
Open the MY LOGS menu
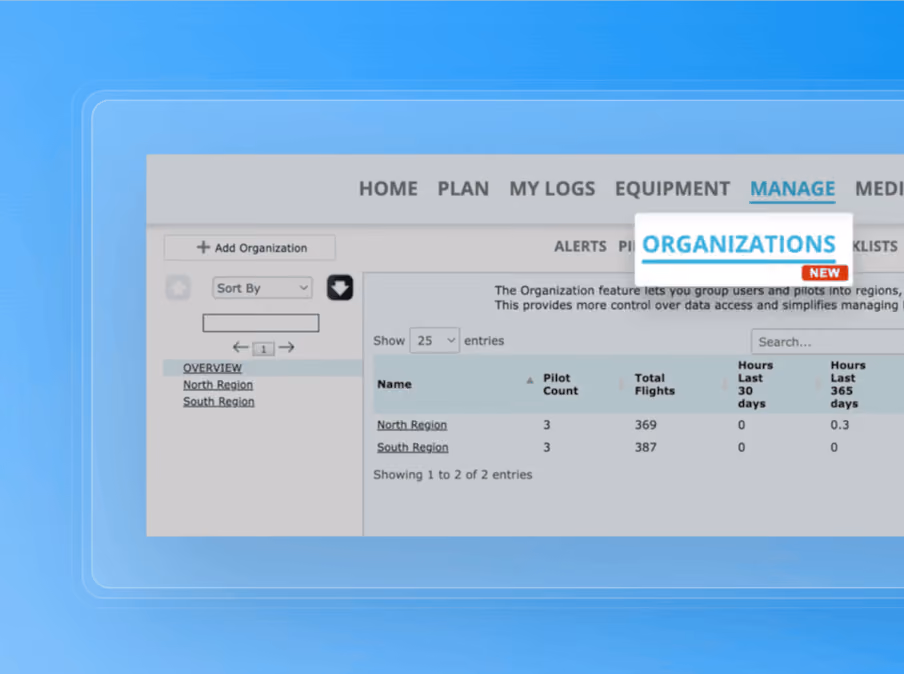552,189
